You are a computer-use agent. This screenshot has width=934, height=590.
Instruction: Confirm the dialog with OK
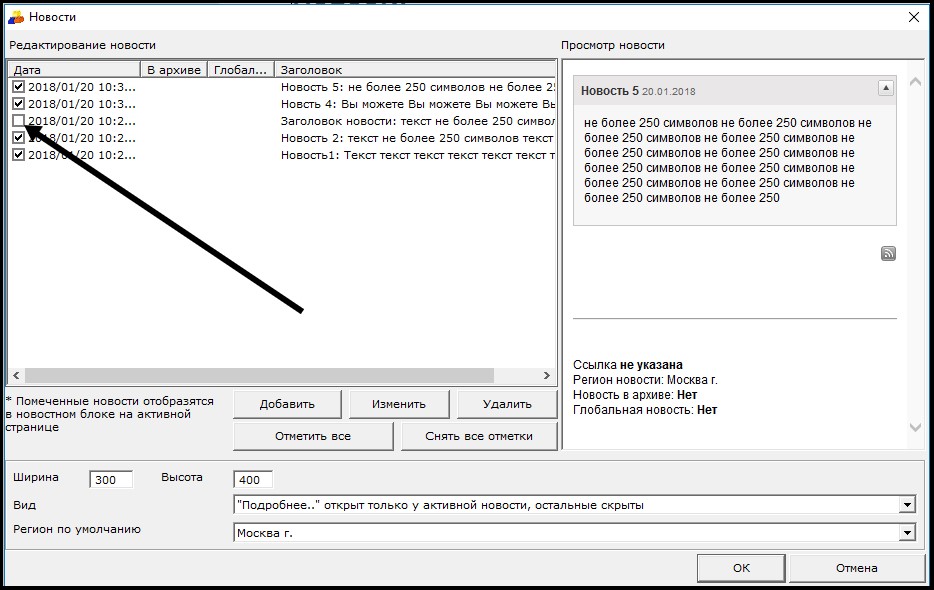pos(740,568)
